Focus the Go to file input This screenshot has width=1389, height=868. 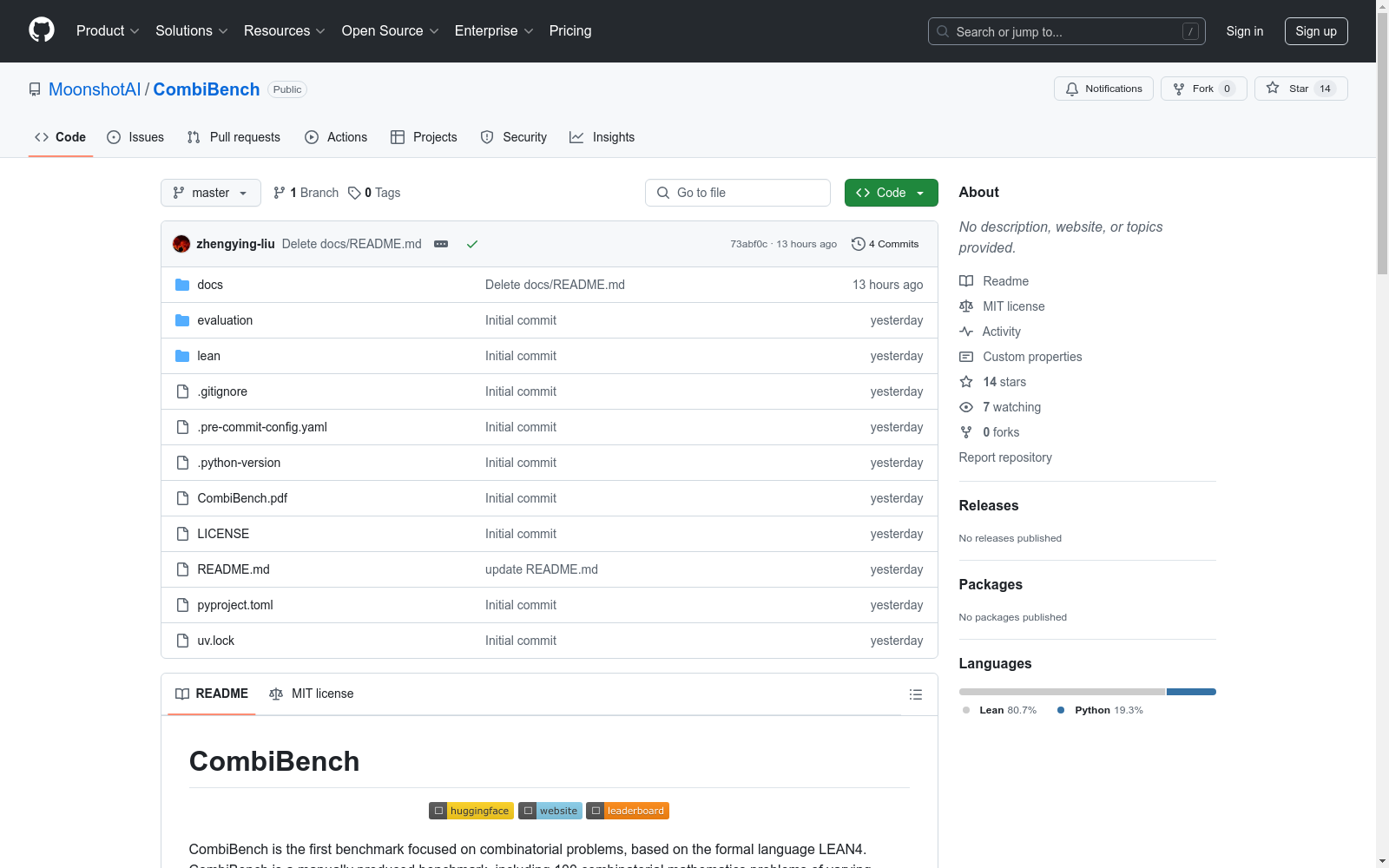pos(738,193)
